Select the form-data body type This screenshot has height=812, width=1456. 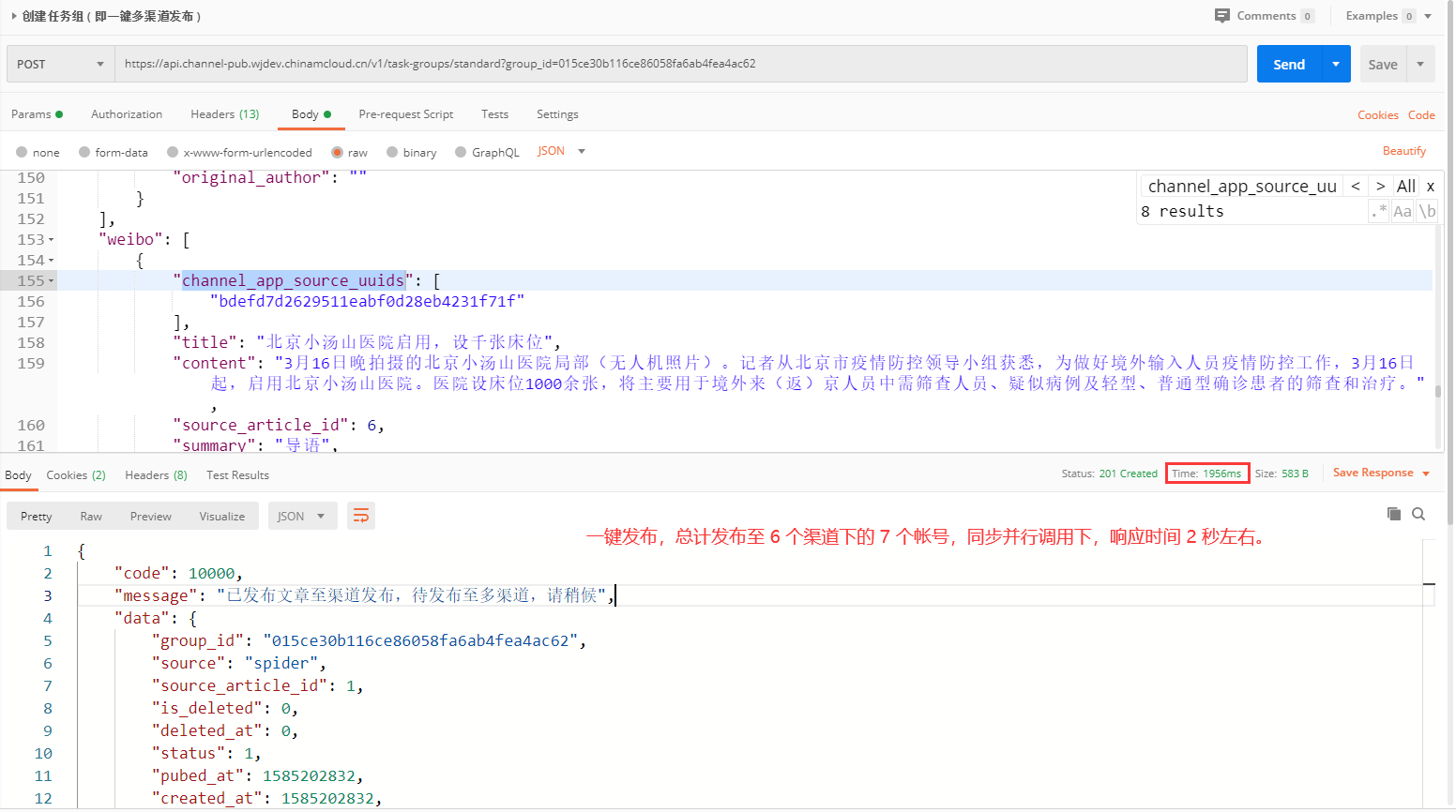(x=113, y=152)
